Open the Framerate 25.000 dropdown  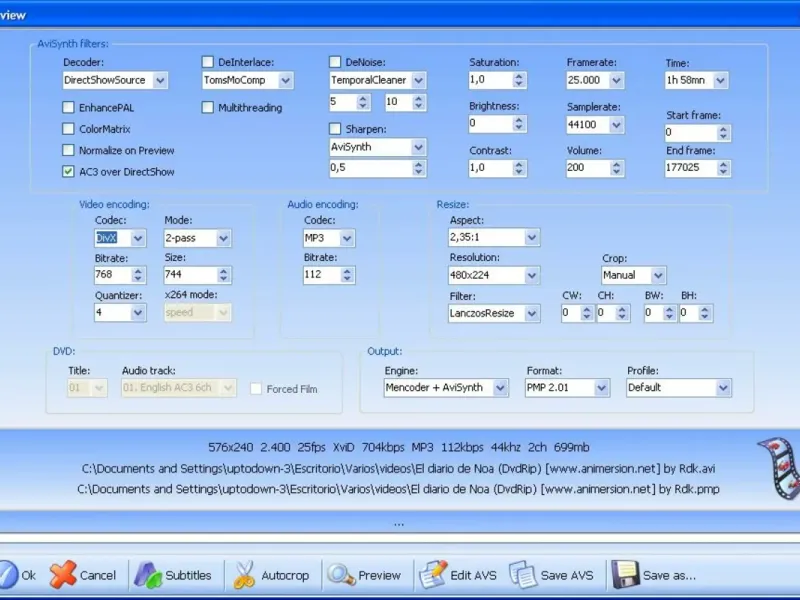616,80
